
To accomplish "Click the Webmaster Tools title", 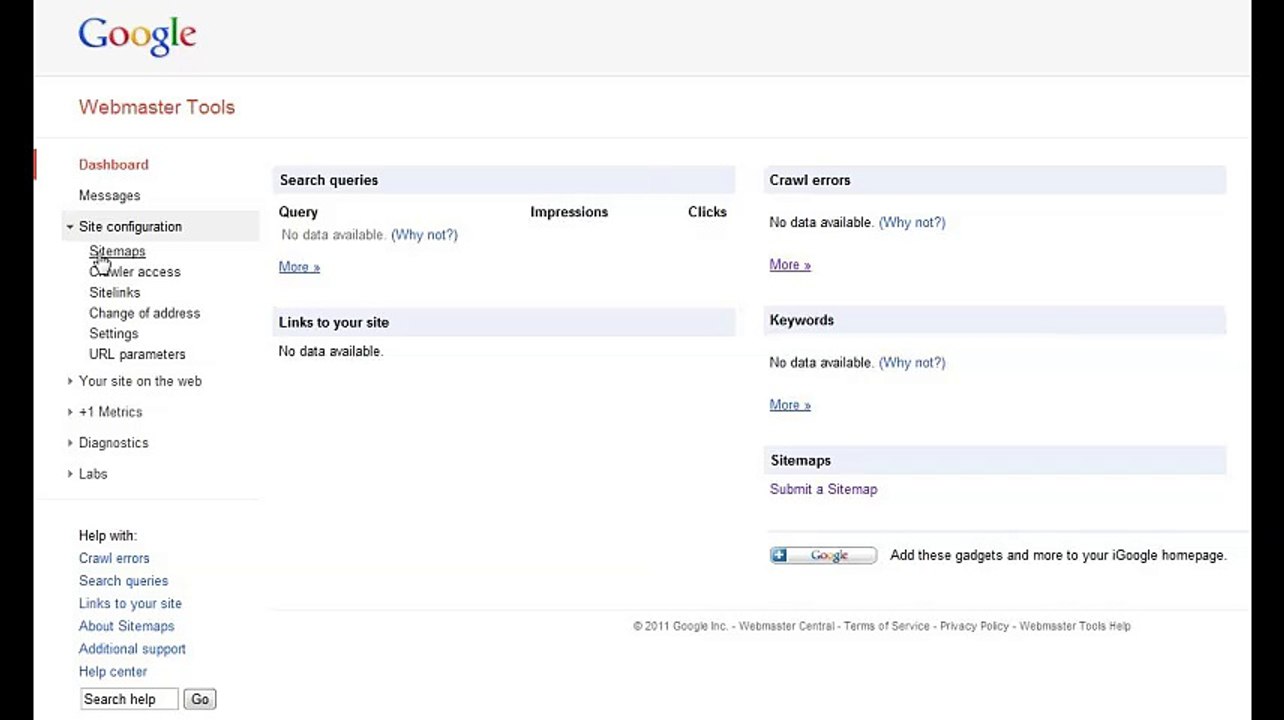I will (156, 107).
